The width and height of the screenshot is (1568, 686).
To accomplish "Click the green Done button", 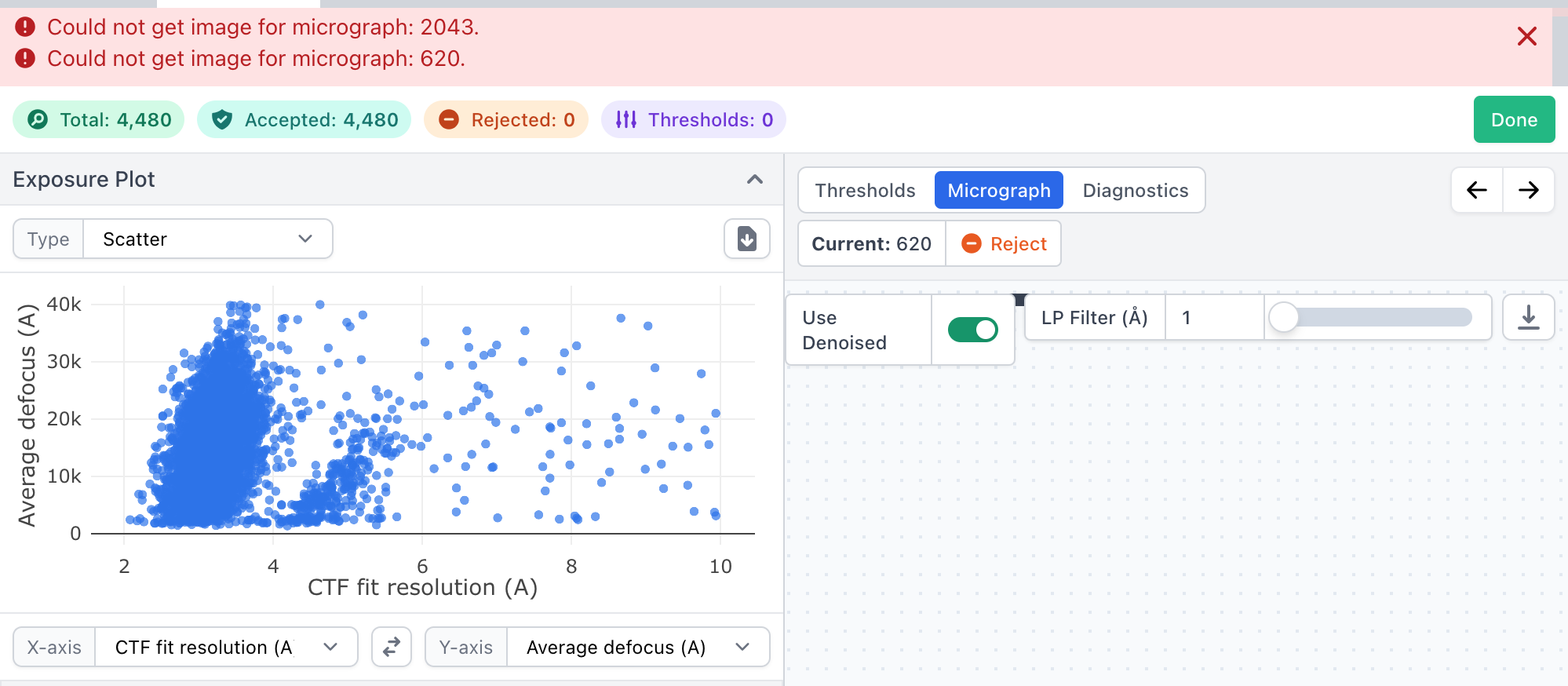I will click(1514, 119).
